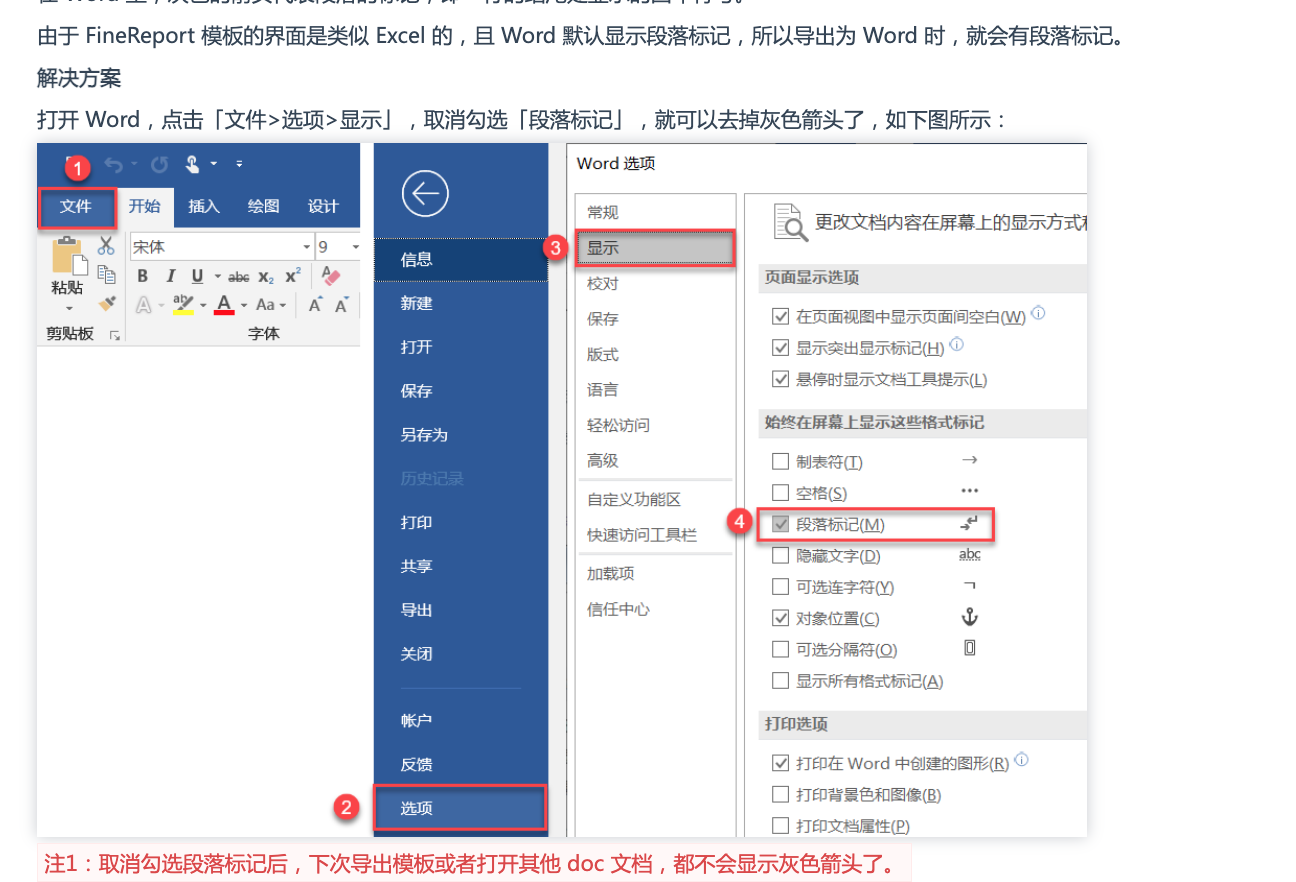Select 常规 category in Word 选项
Viewport: 1296px width, 882px height.
(x=656, y=212)
